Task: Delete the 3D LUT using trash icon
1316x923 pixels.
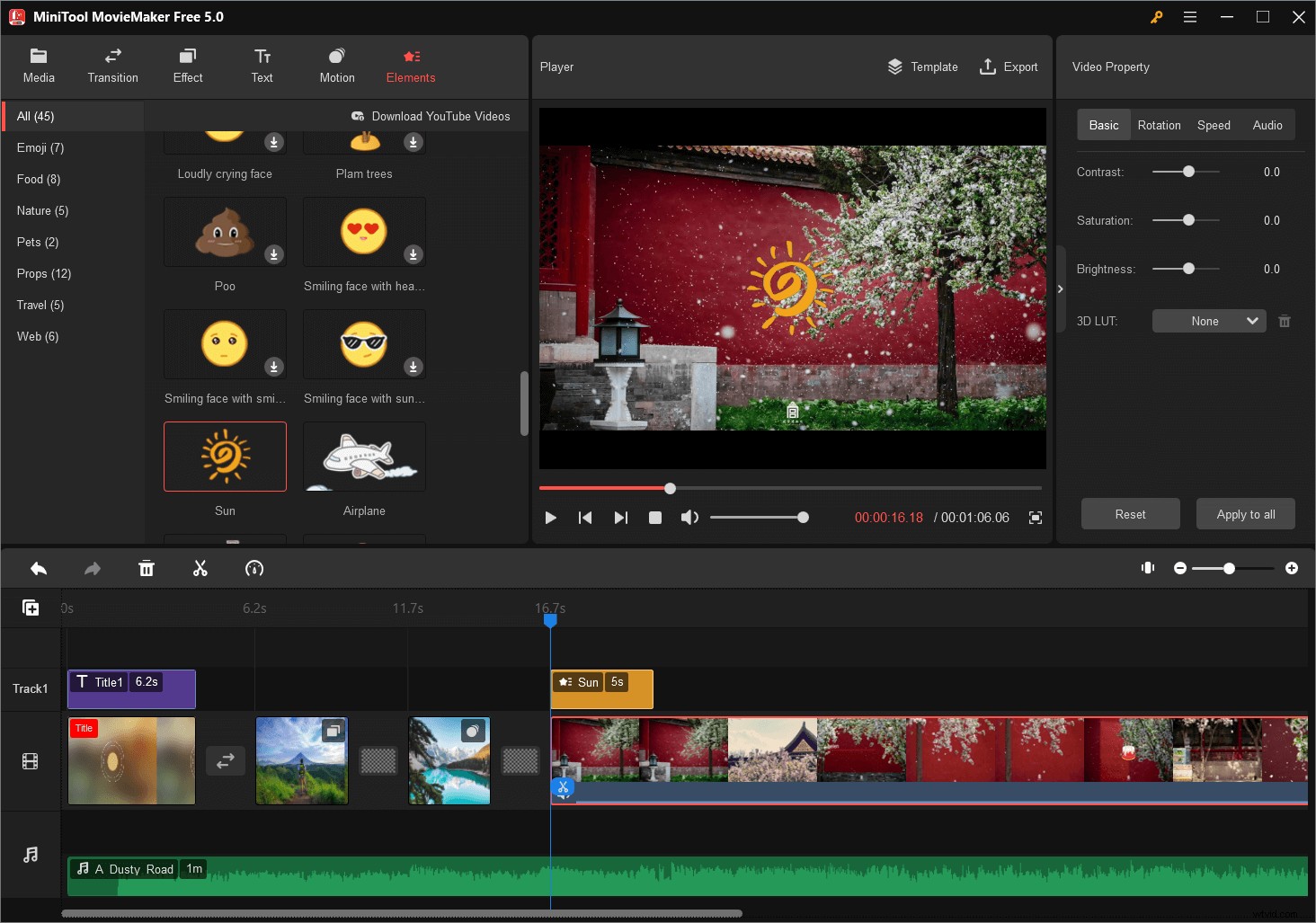Action: pos(1285,321)
